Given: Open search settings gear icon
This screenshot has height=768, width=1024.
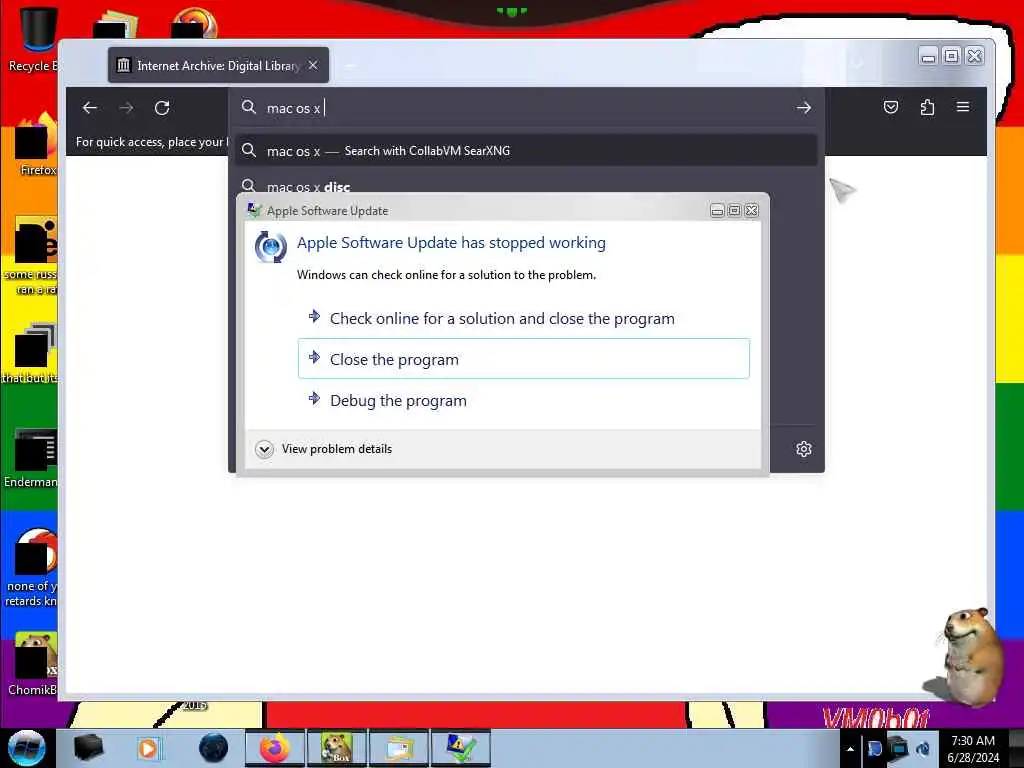Looking at the screenshot, I should pyautogui.click(x=804, y=449).
